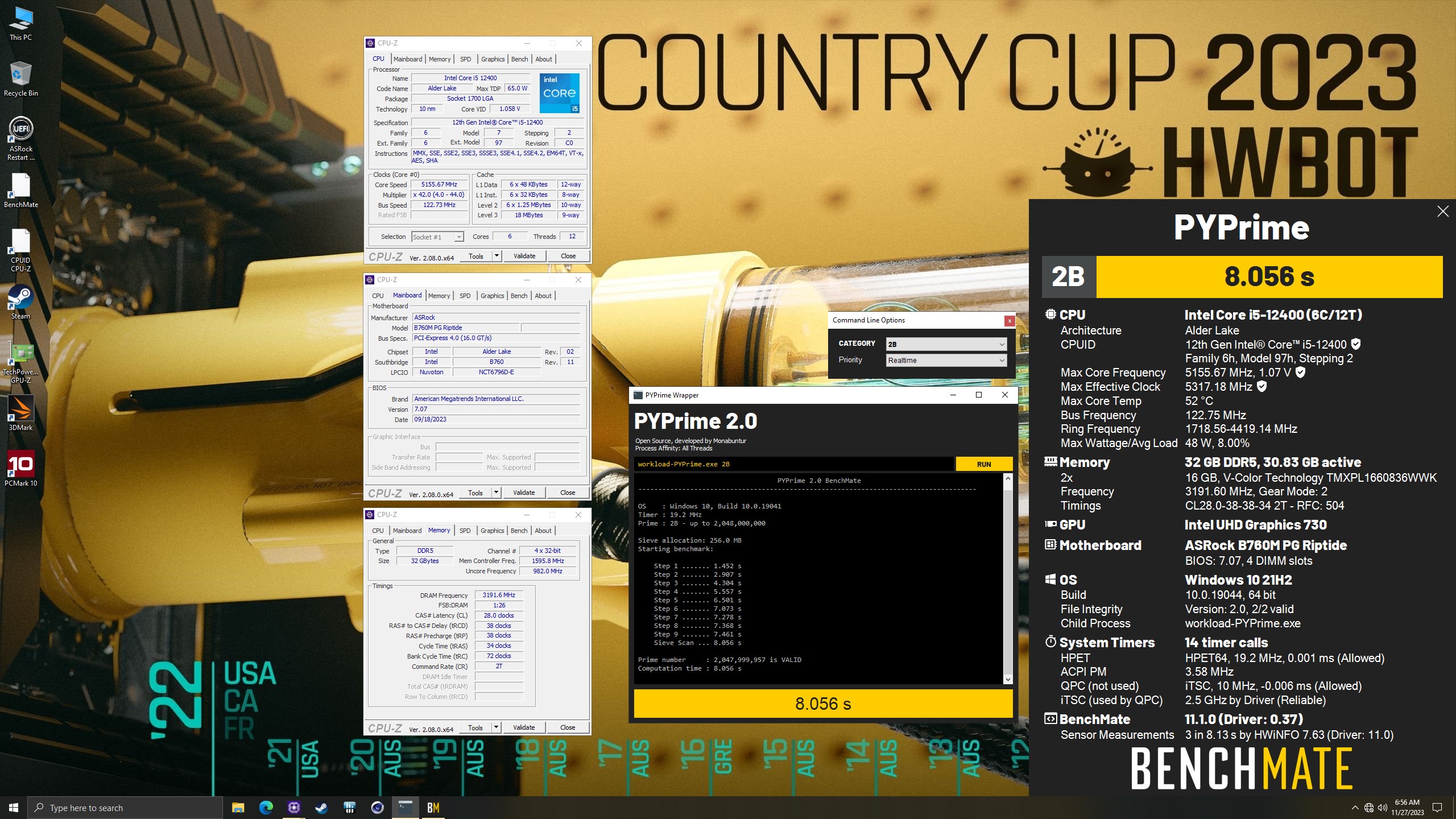Click Close button in the Memory CPU-Z window
The image size is (1456, 819).
[x=568, y=727]
